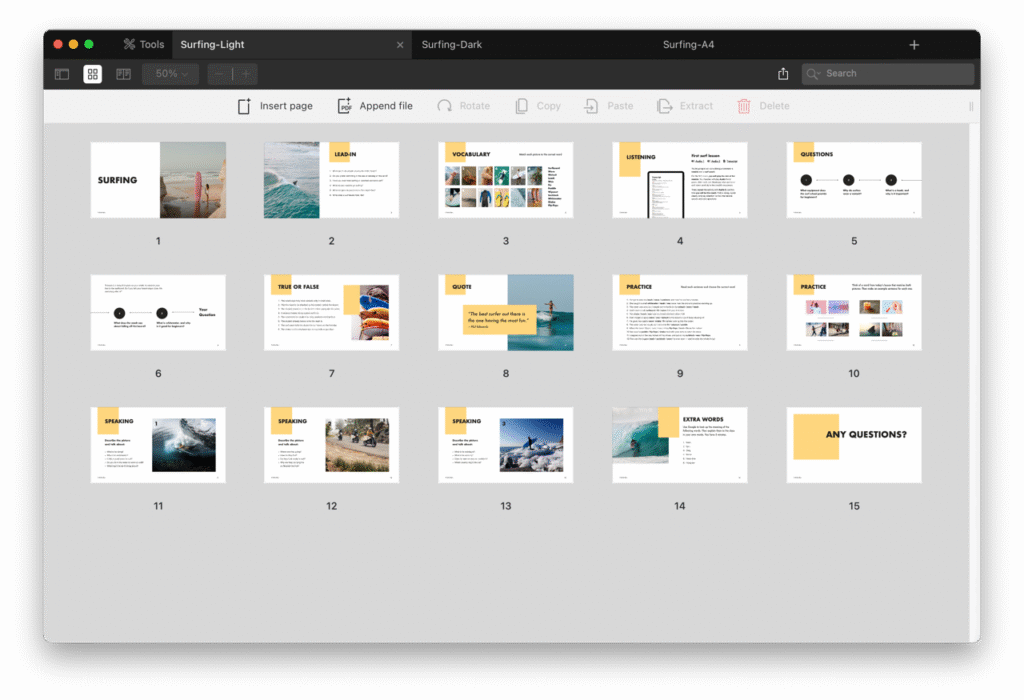This screenshot has height=700, width=1024.
Task: Toggle the sidebar panel view icon
Action: 62,74
